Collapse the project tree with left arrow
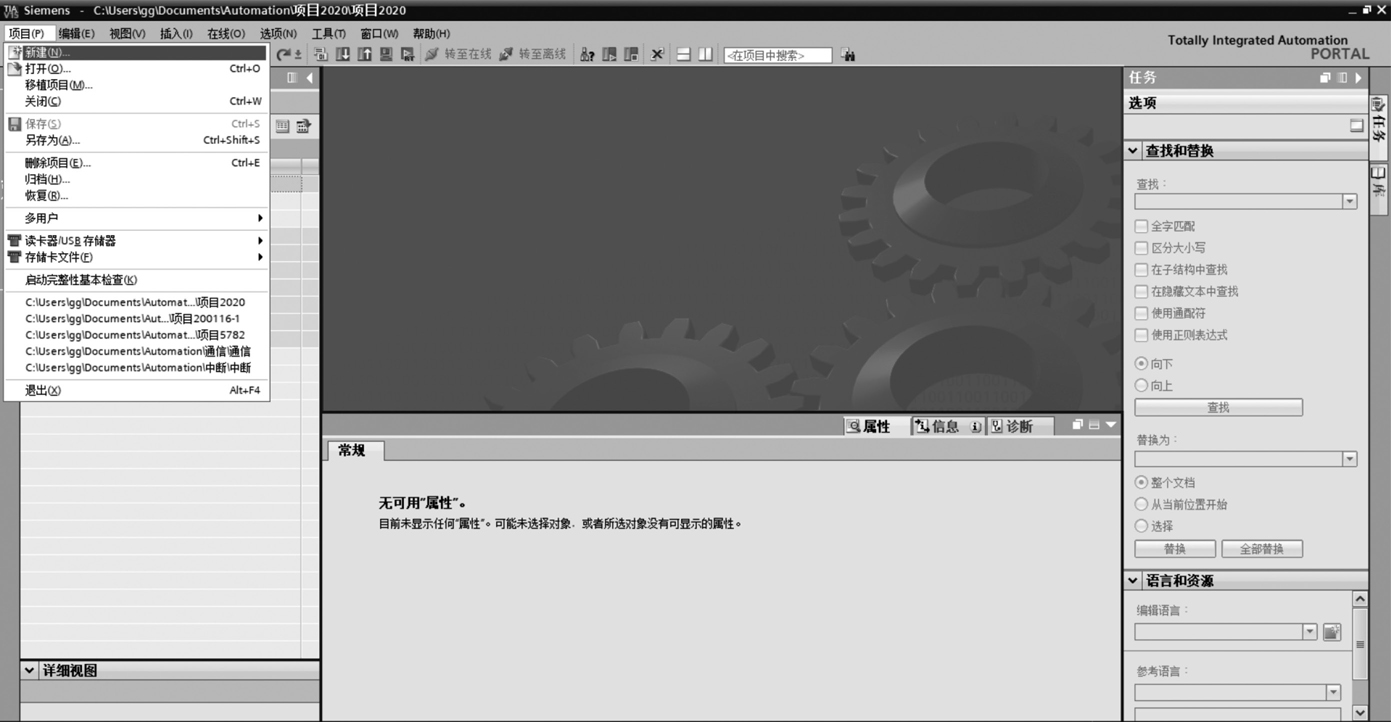1391x722 pixels. click(x=309, y=78)
